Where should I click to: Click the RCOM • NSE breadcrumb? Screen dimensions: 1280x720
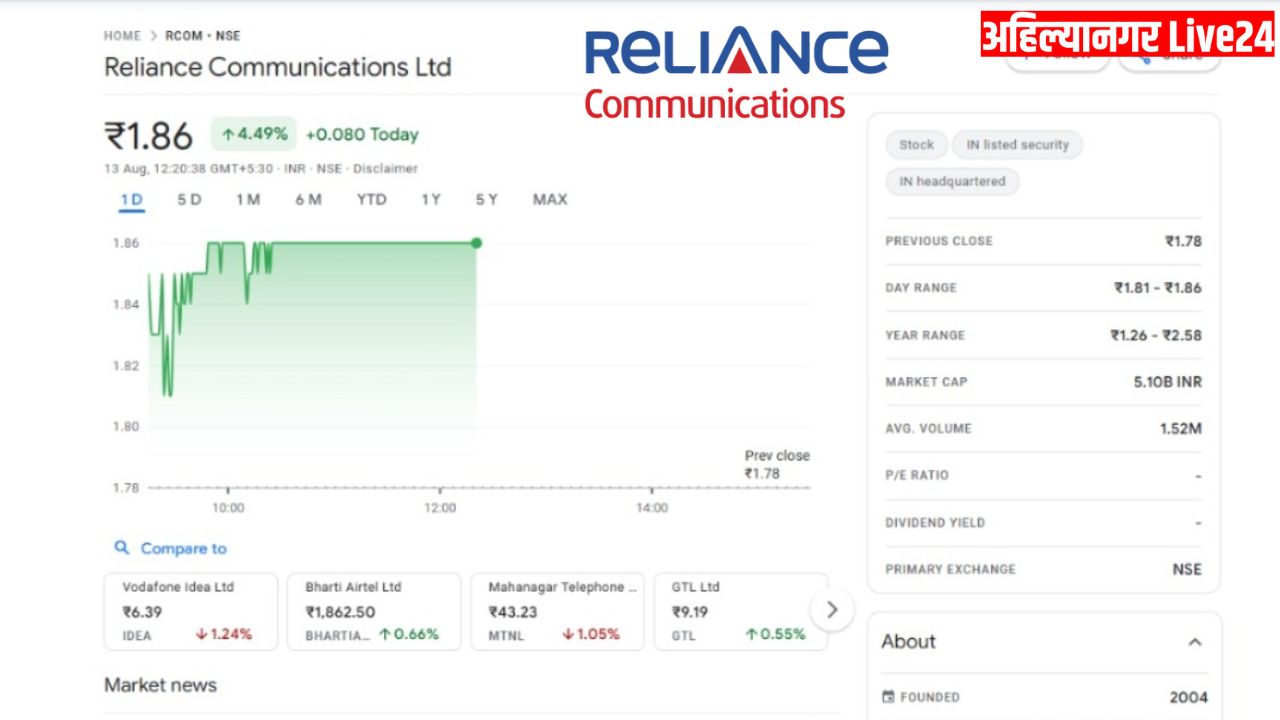(x=202, y=36)
